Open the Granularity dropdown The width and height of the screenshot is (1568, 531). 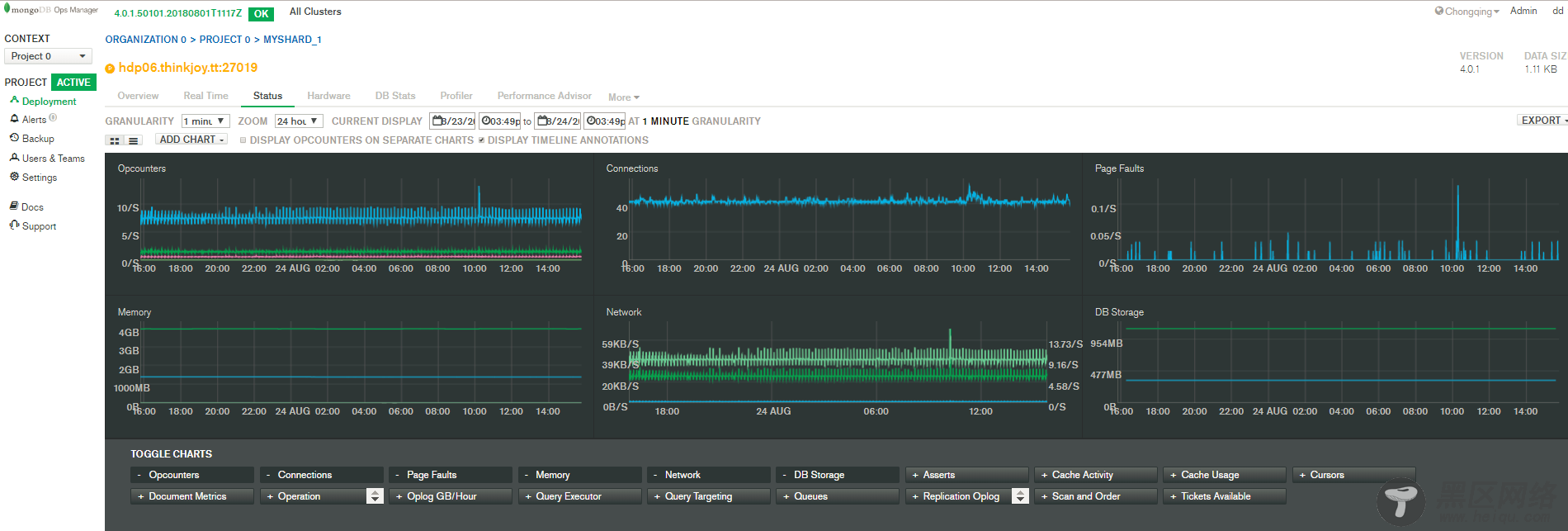205,121
